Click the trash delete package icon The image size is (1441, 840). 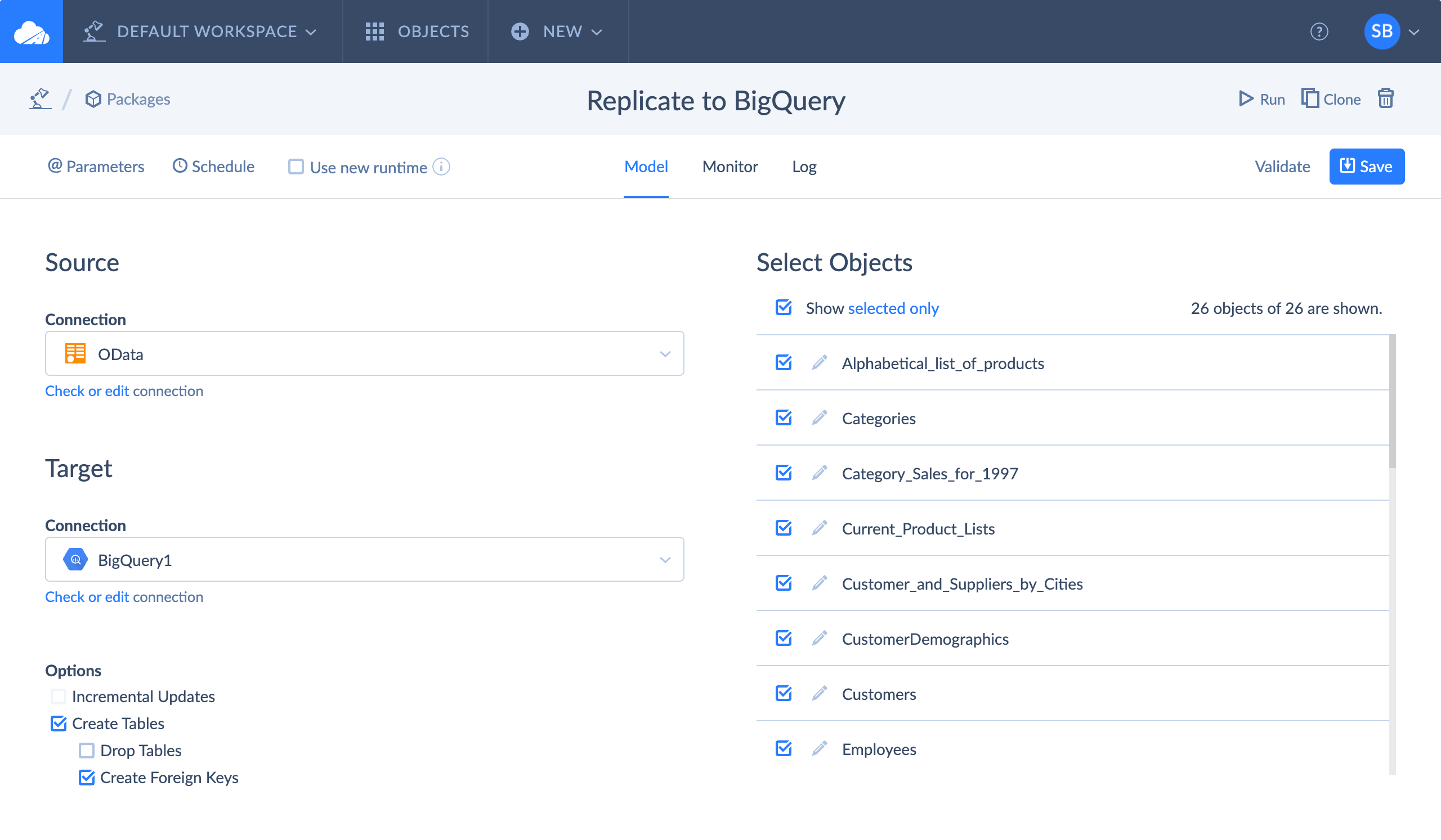click(1385, 99)
